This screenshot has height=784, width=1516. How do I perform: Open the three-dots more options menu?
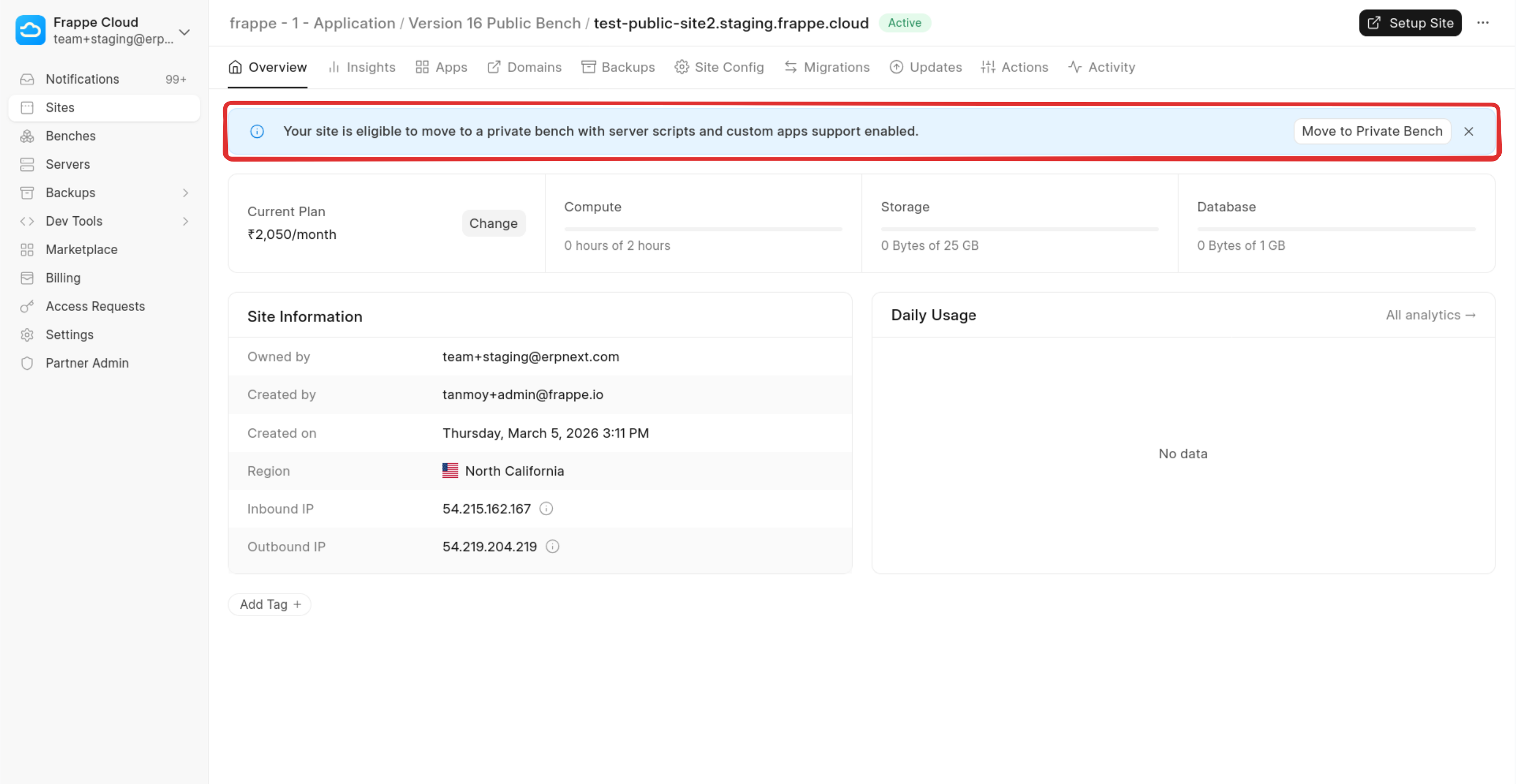point(1482,22)
